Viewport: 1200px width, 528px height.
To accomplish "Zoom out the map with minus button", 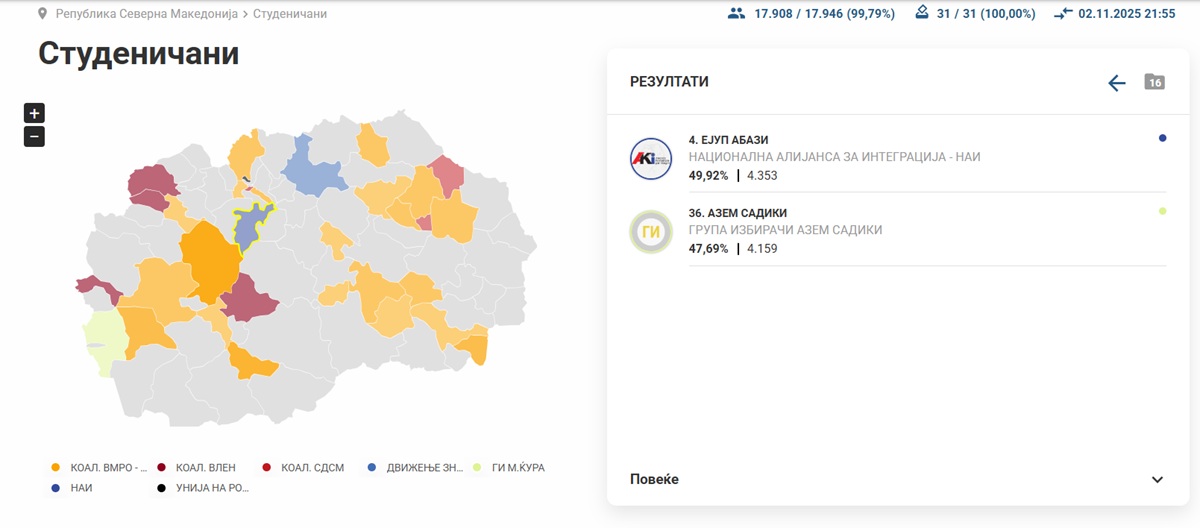I will [34, 137].
